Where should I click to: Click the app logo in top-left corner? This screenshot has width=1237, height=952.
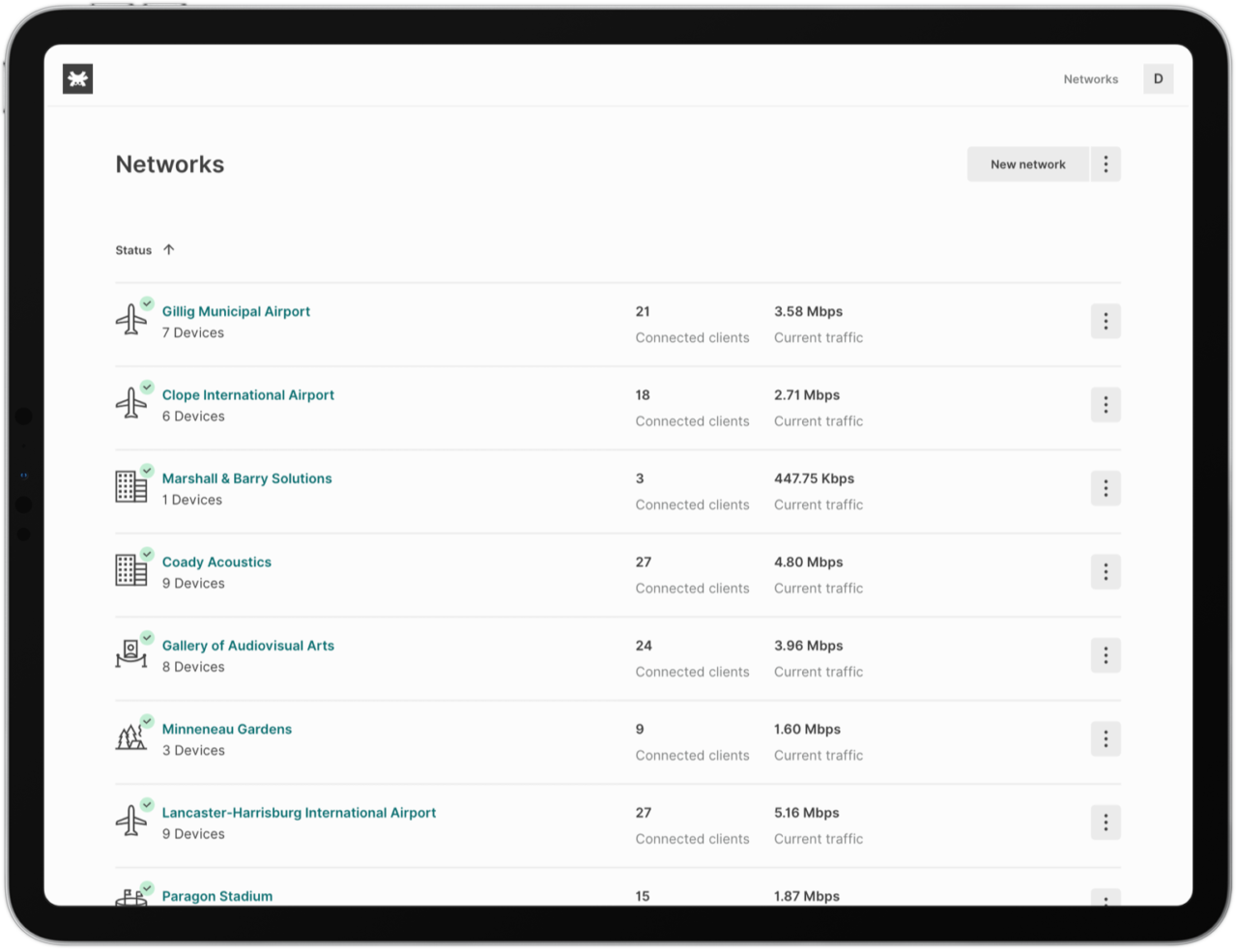pos(77,79)
